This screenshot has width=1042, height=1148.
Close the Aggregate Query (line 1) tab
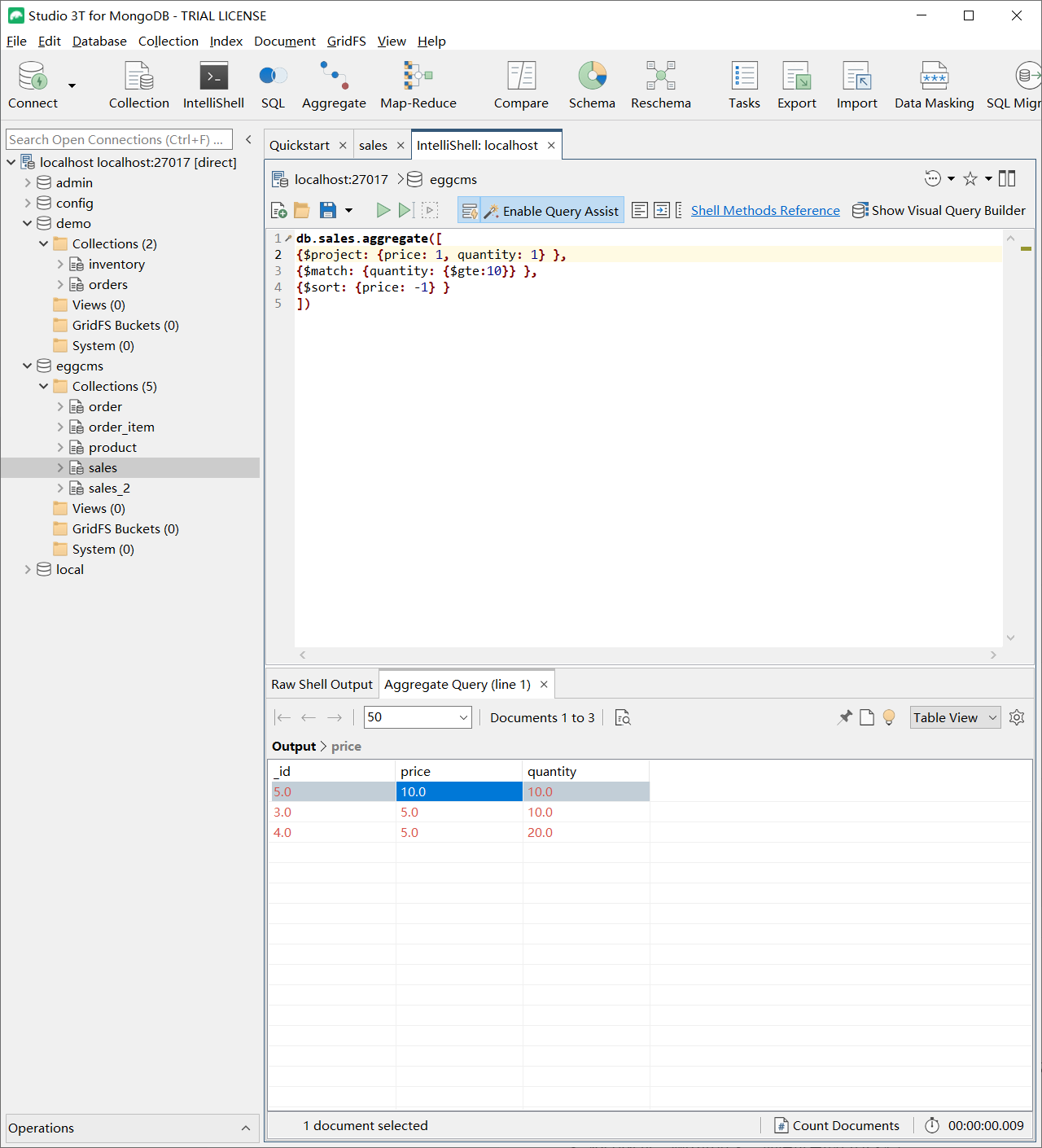coord(544,685)
